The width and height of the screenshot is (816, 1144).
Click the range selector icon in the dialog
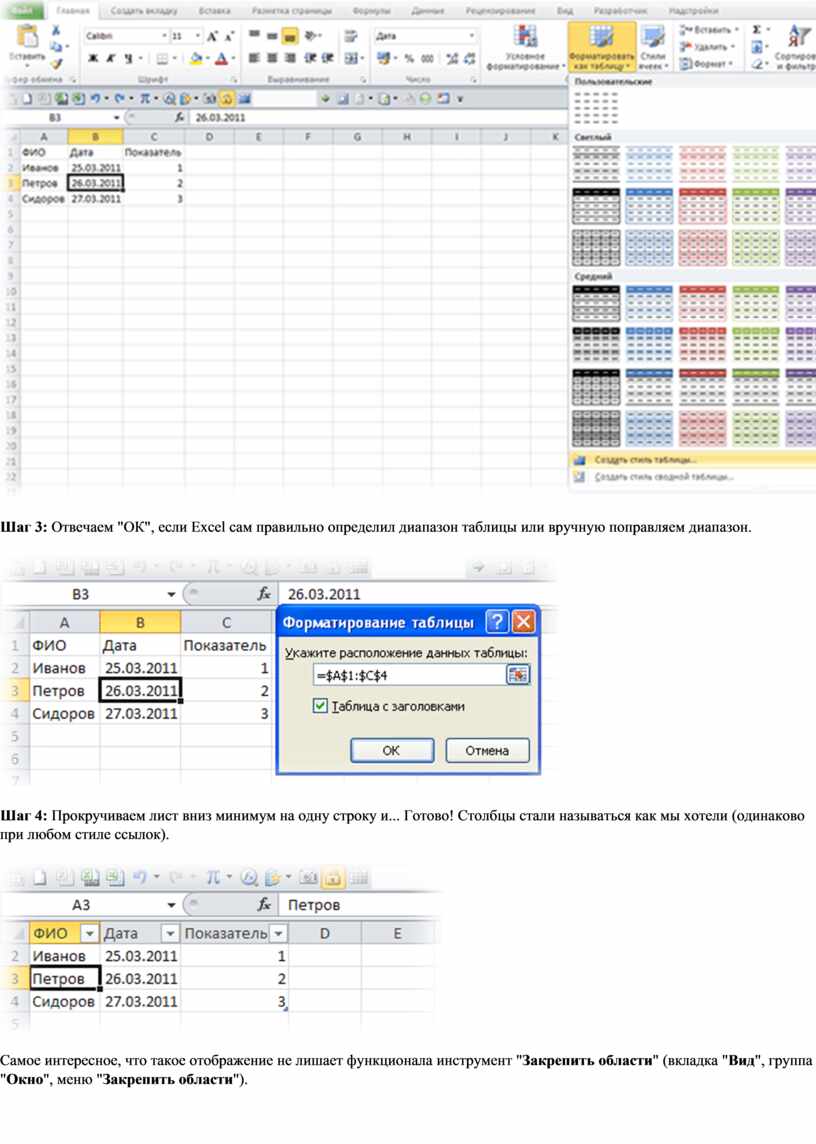pos(517,675)
